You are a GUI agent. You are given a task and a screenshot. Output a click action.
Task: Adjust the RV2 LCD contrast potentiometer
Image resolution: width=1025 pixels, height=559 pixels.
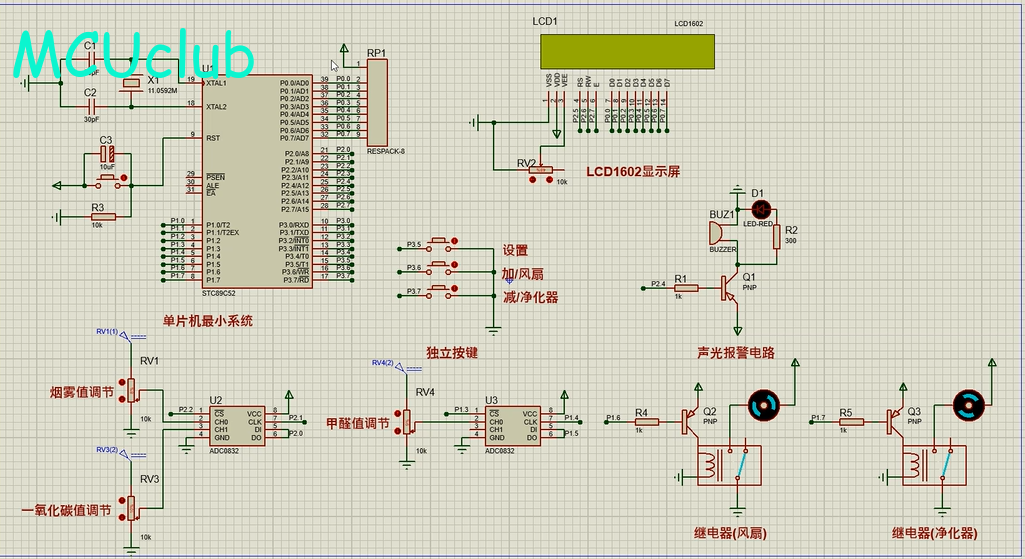point(541,171)
